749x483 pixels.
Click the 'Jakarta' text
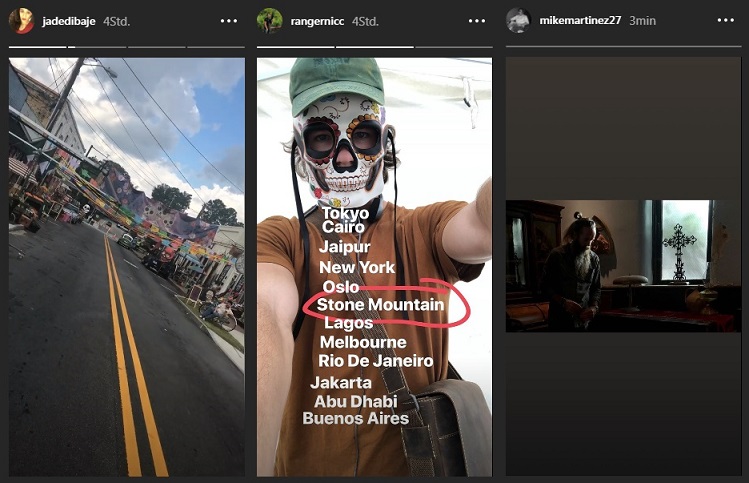[341, 382]
